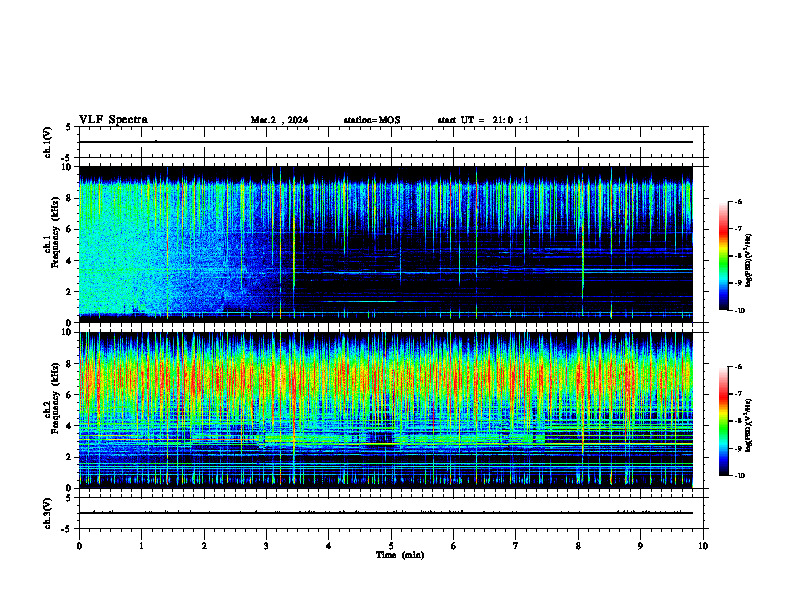Click the time axis tick label "8"
The height and width of the screenshot is (612, 792).
click(578, 546)
